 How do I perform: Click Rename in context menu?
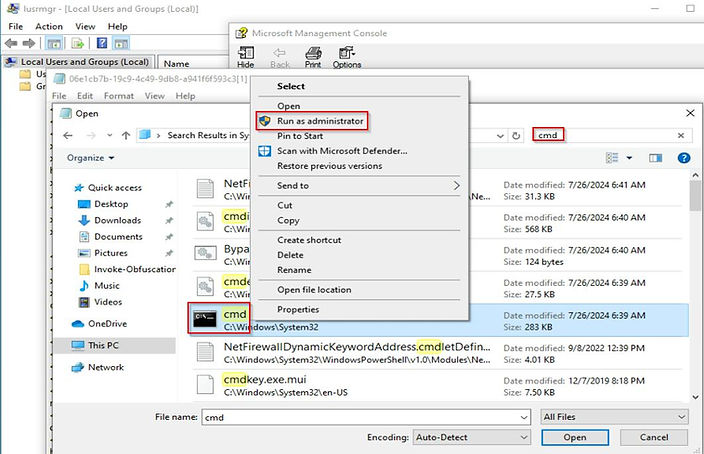pos(294,270)
